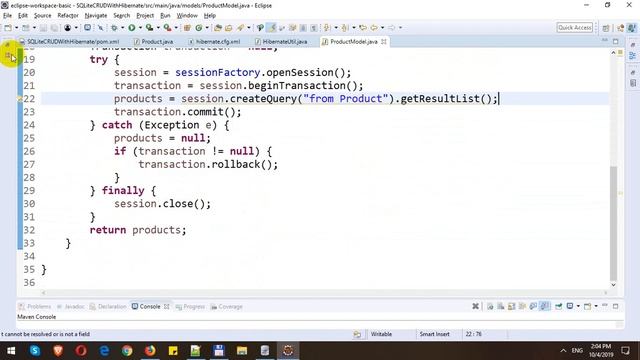Toggle Word Wrap in the toolbar
Screen dimensions: 640x360
[292, 28]
